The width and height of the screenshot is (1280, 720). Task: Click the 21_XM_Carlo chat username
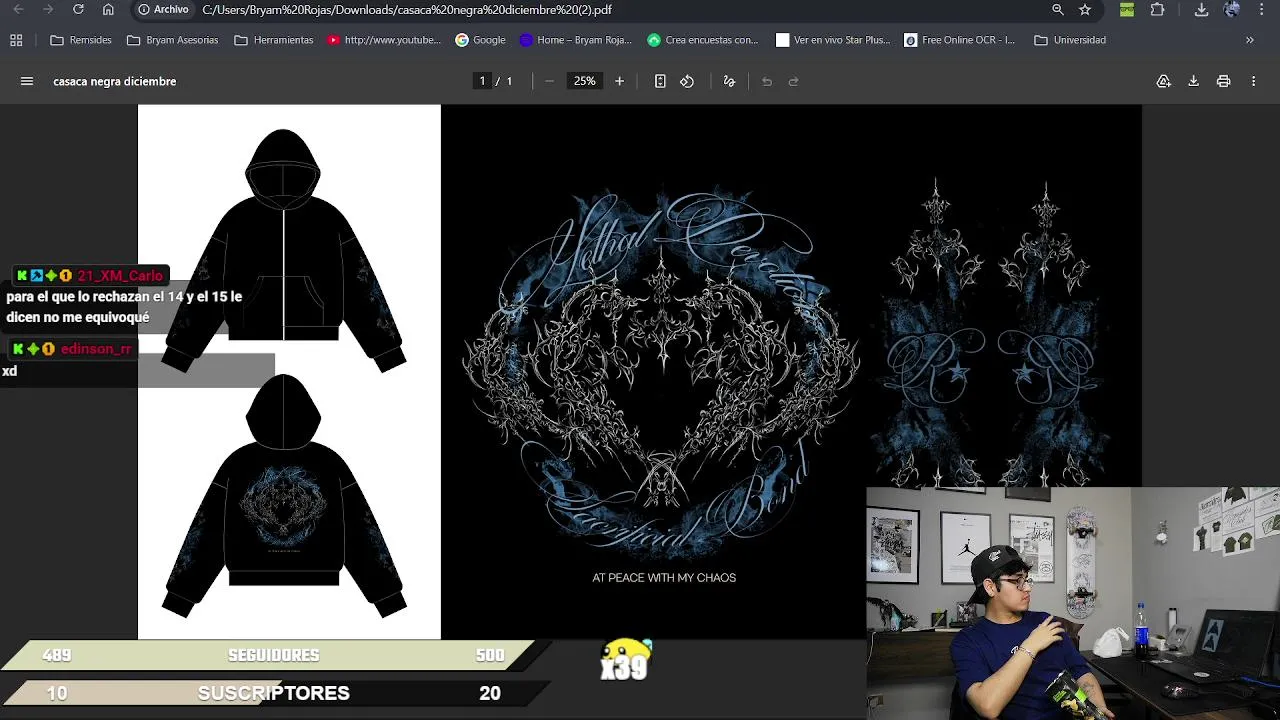[x=119, y=276]
